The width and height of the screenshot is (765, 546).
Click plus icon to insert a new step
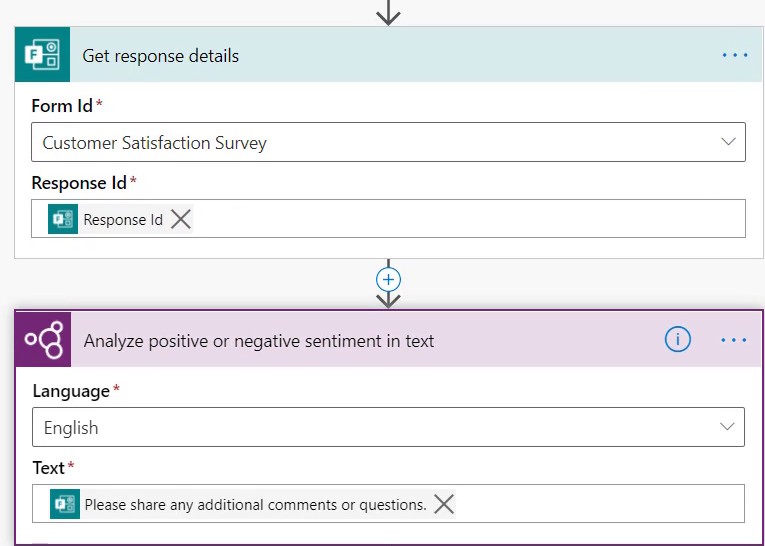[x=388, y=280]
